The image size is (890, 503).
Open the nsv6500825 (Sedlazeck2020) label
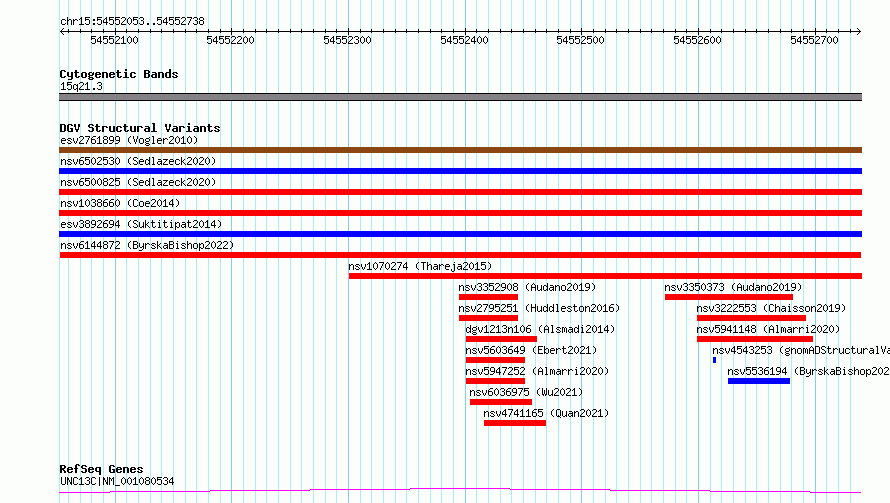(138, 182)
